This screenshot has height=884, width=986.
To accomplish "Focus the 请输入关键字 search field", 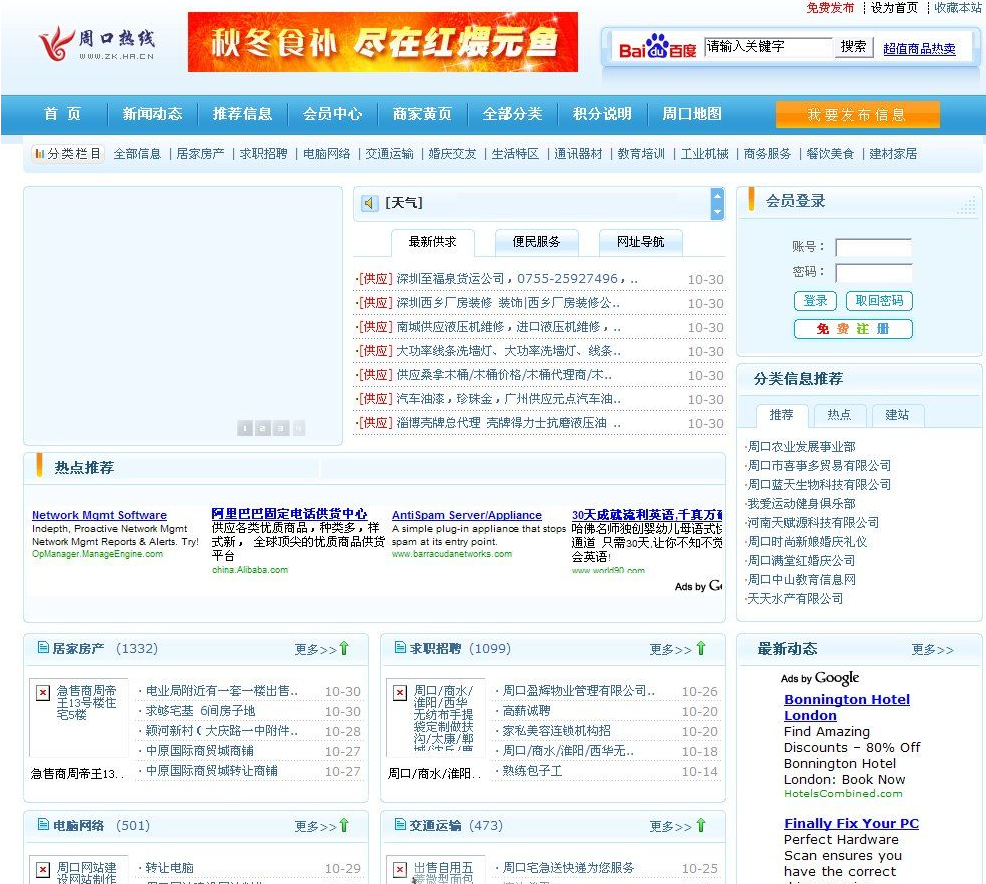I will 768,47.
